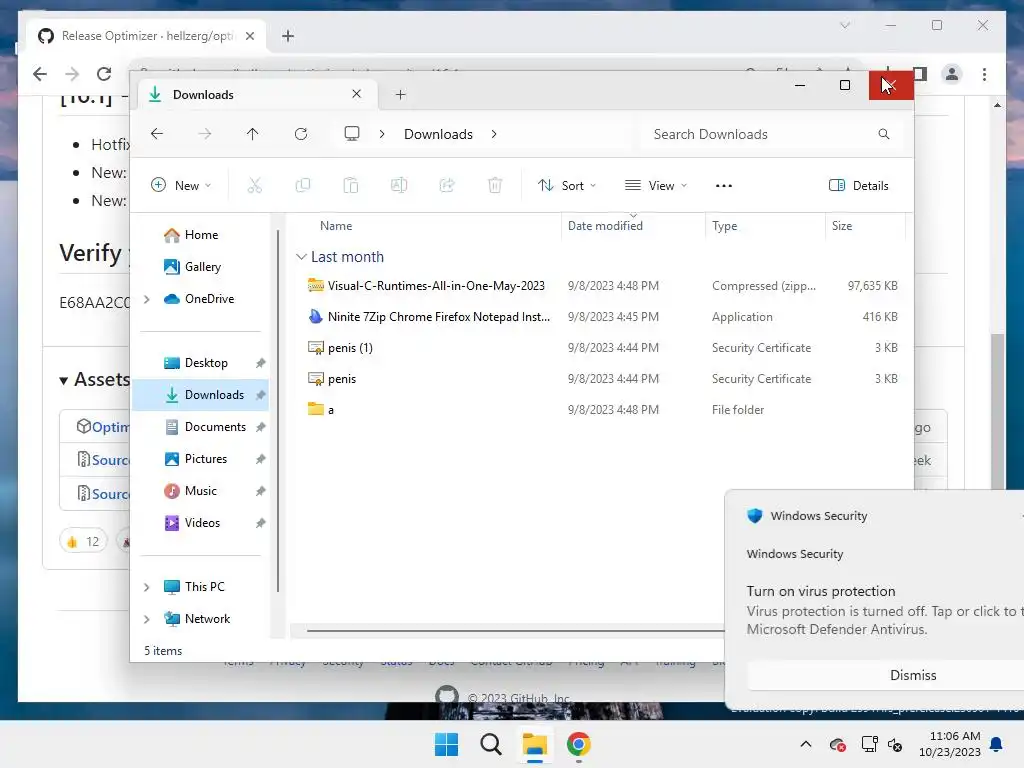Collapse the Last month group
Screen dimensions: 1024x768
pyautogui.click(x=301, y=257)
